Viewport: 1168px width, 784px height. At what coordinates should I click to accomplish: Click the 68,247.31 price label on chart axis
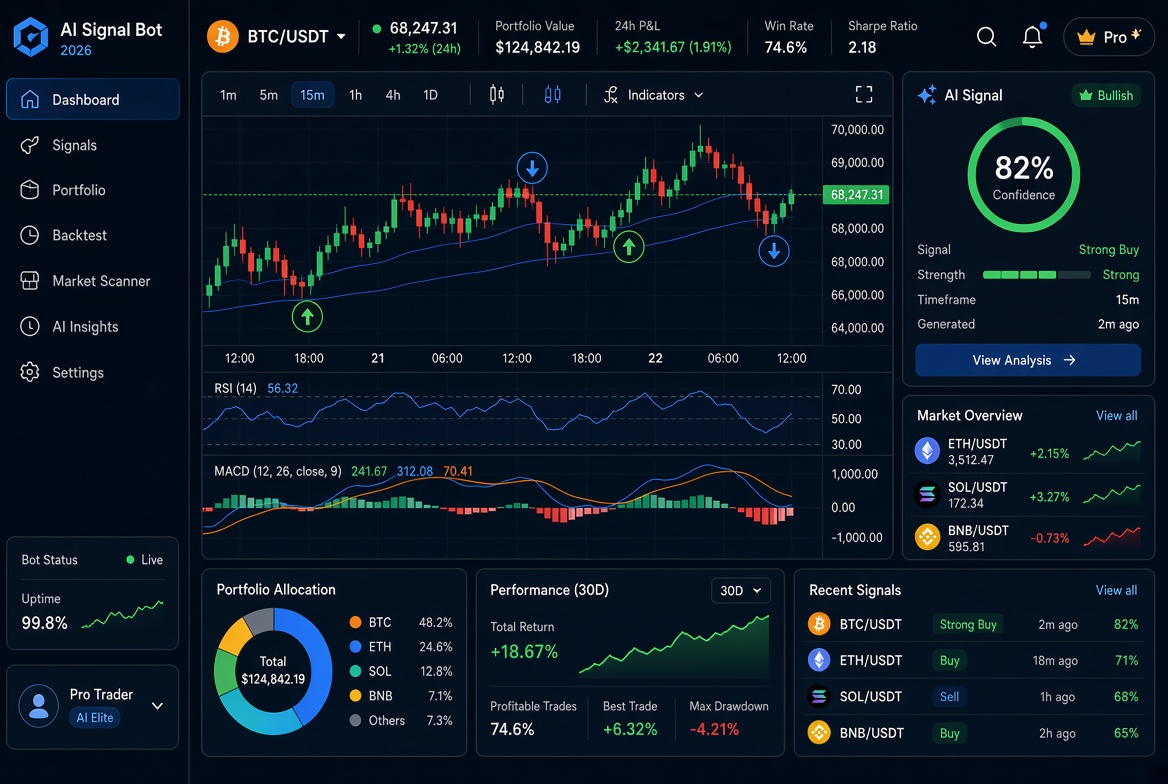pyautogui.click(x=856, y=195)
